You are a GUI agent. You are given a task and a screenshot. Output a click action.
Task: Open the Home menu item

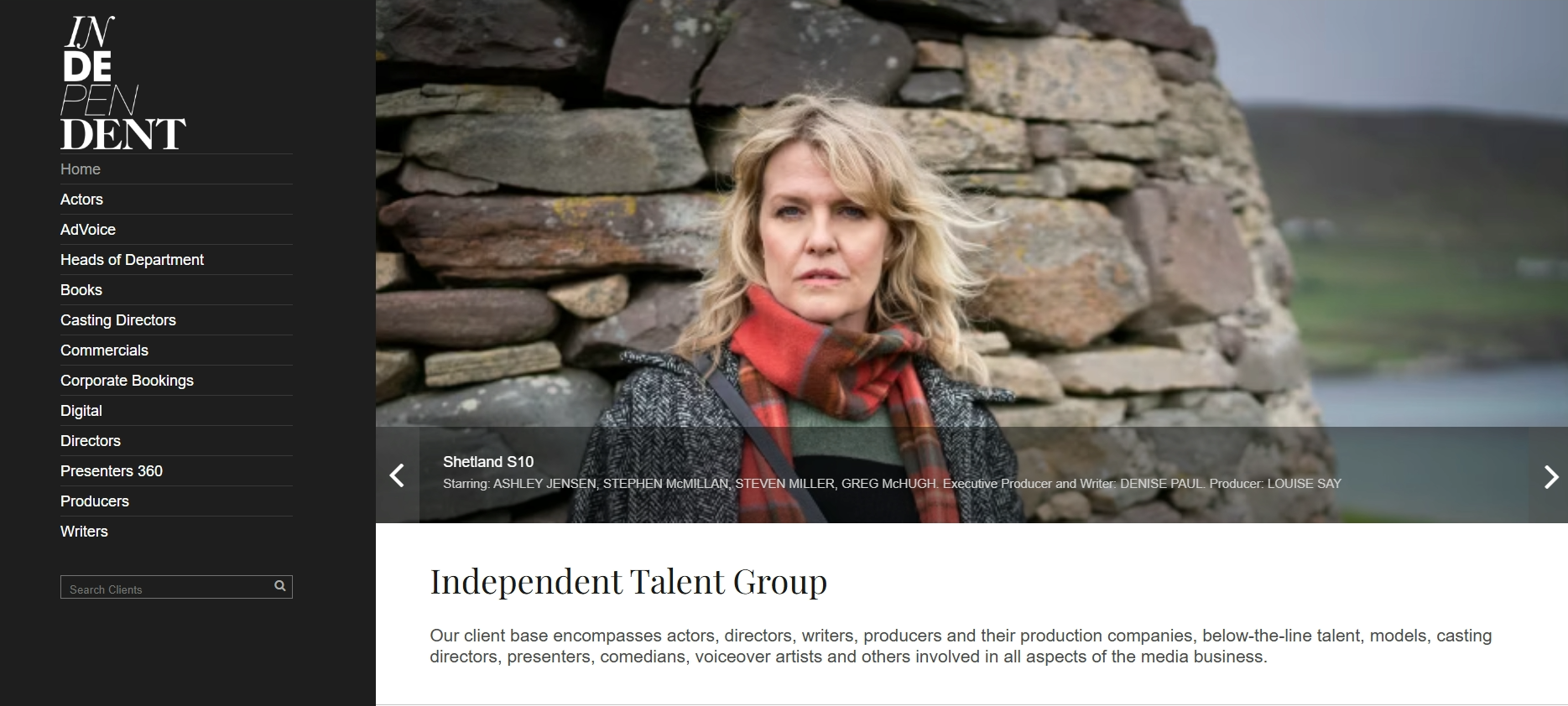tap(81, 169)
